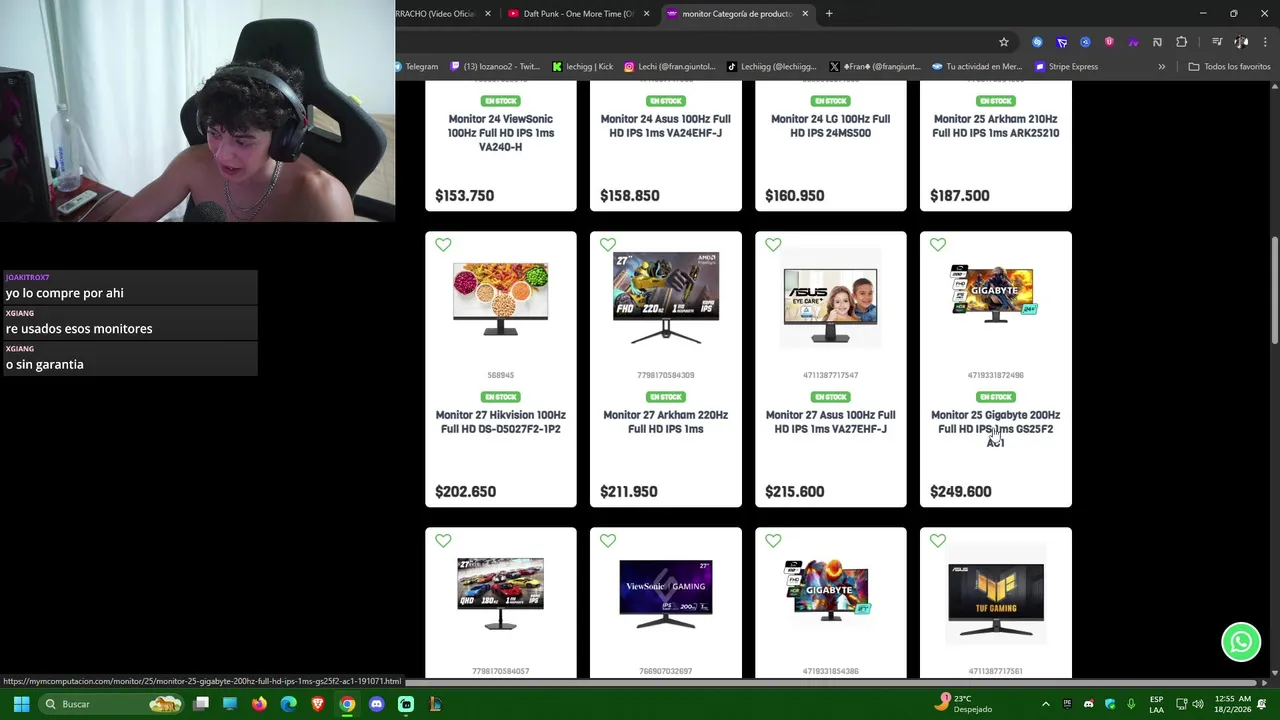Close the Daft Punk YouTube tab

(646, 14)
